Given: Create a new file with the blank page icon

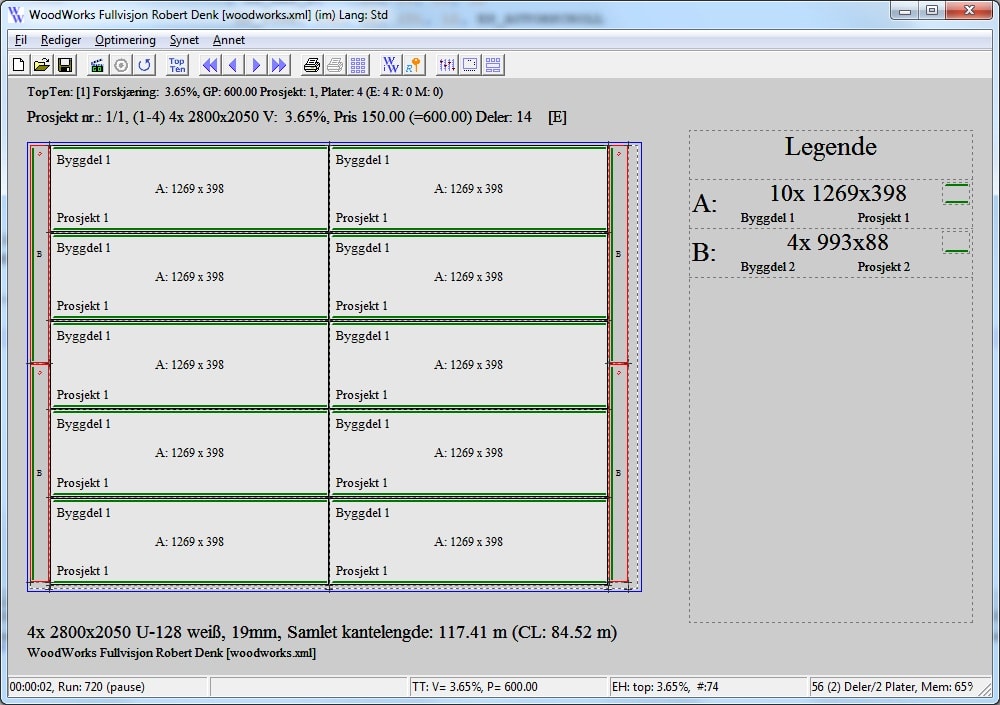Looking at the screenshot, I should point(19,64).
